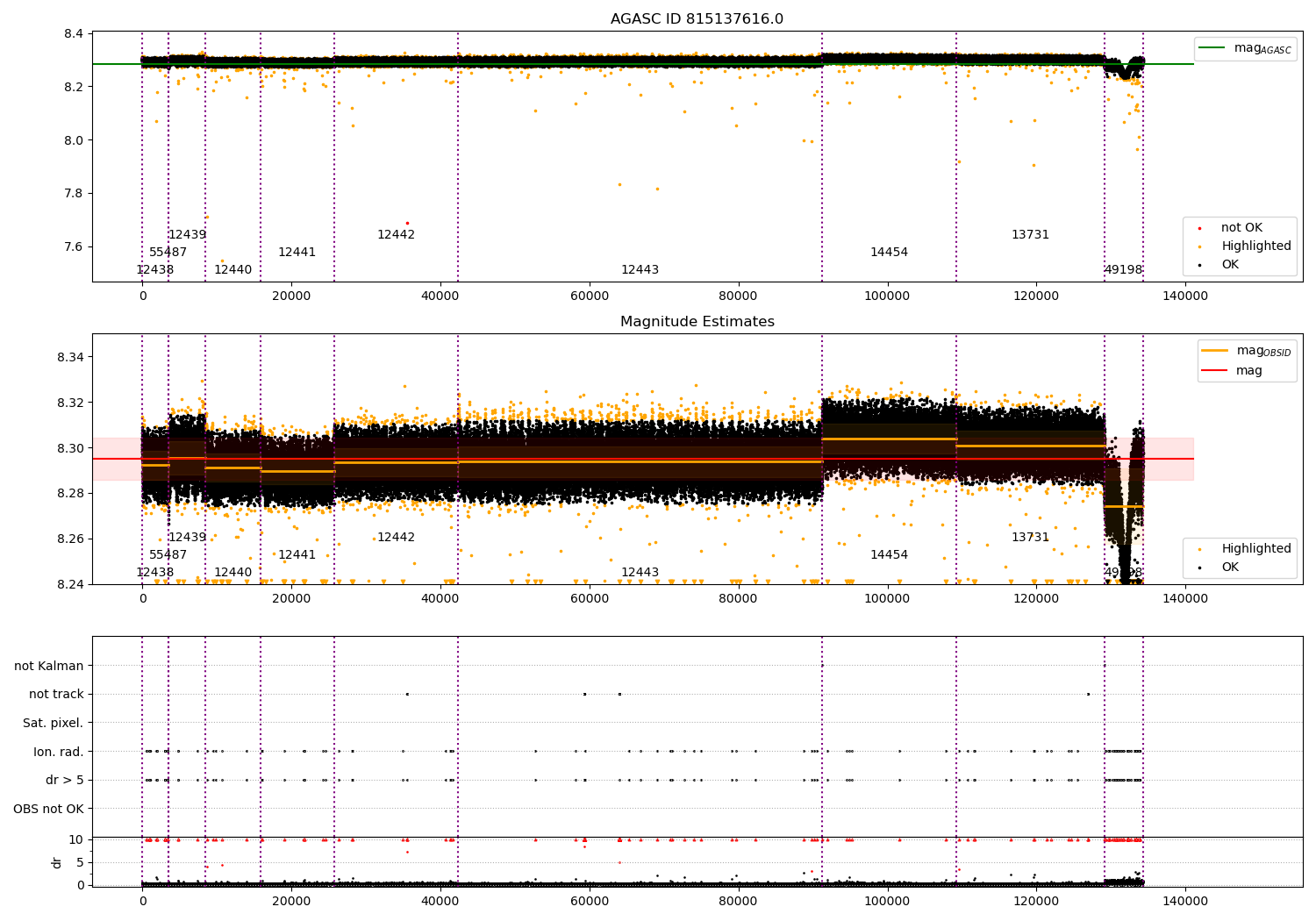Click x-axis tick 140000 under bottom plot
The image size is (1316, 921).
1185,902
